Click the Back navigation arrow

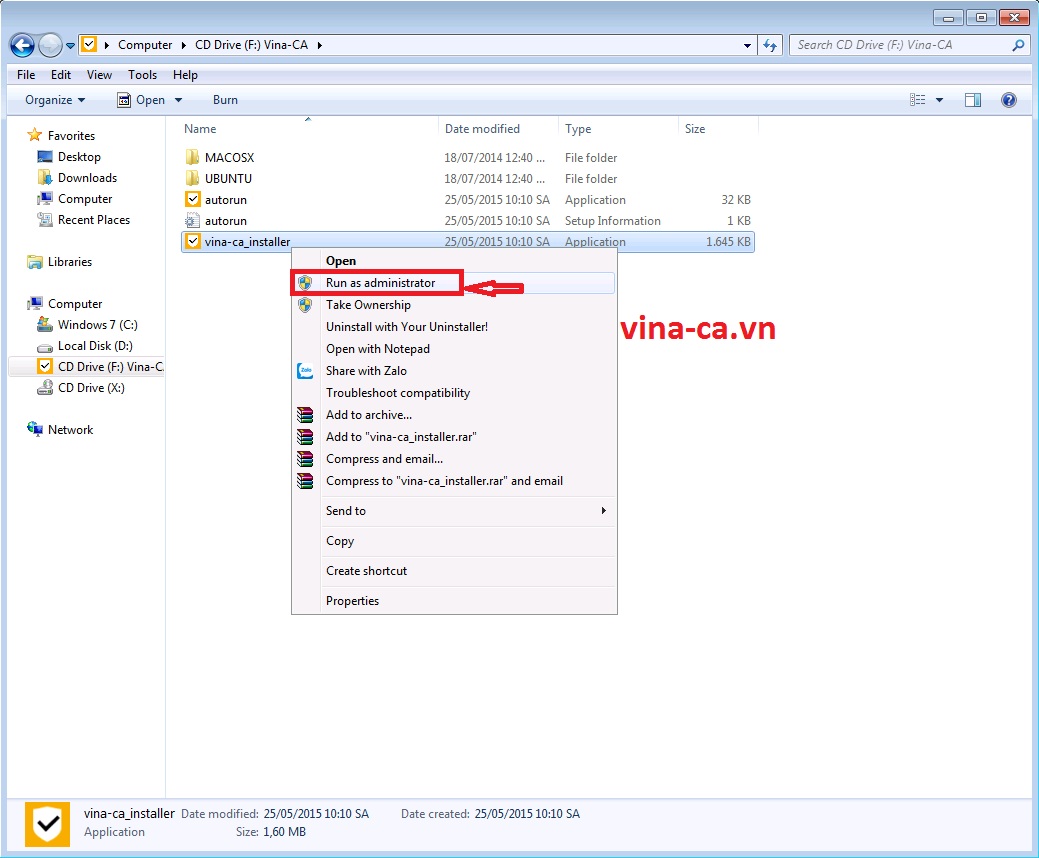22,45
